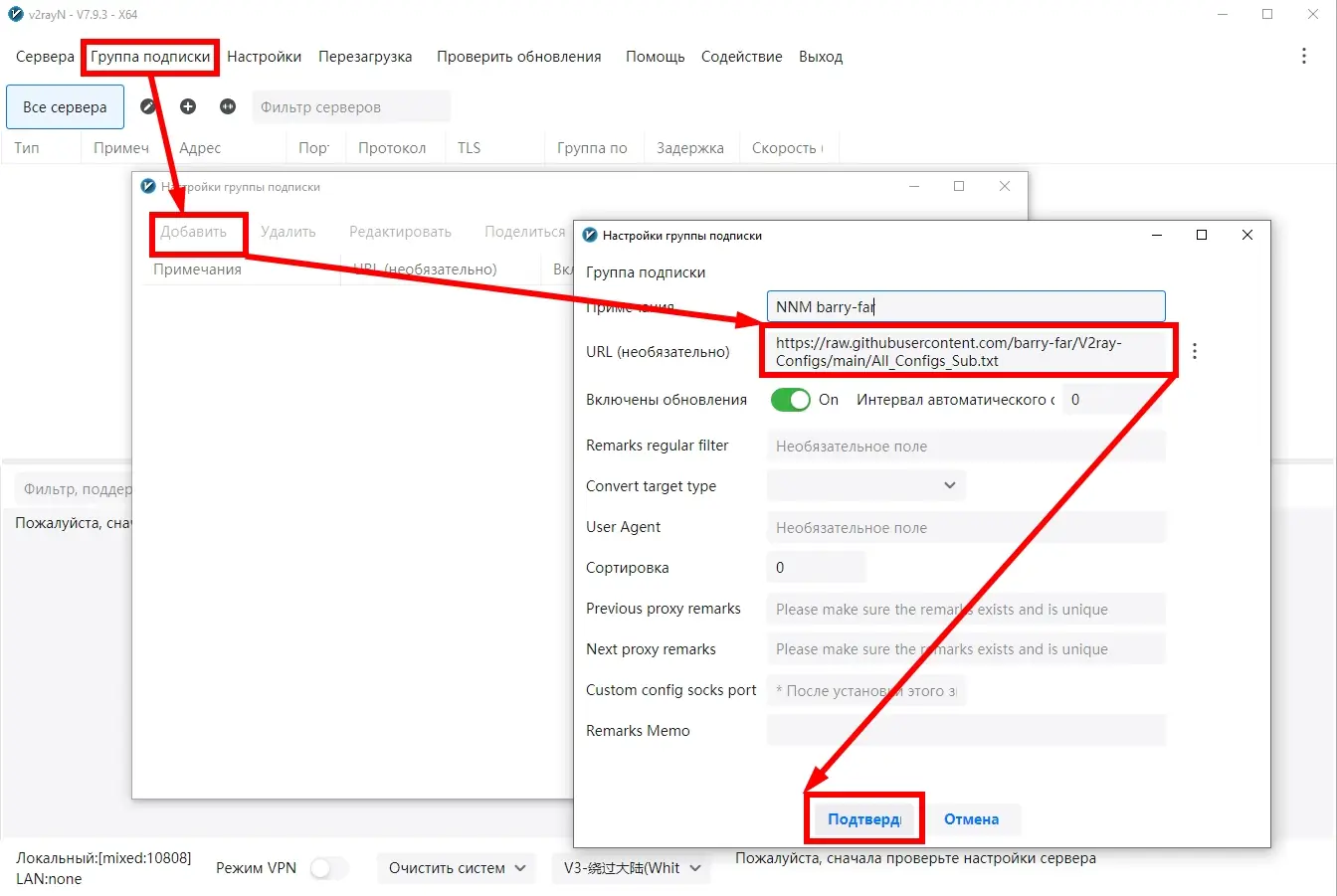Select the Все сервера tab
The height and width of the screenshot is (896, 1337).
click(x=65, y=107)
